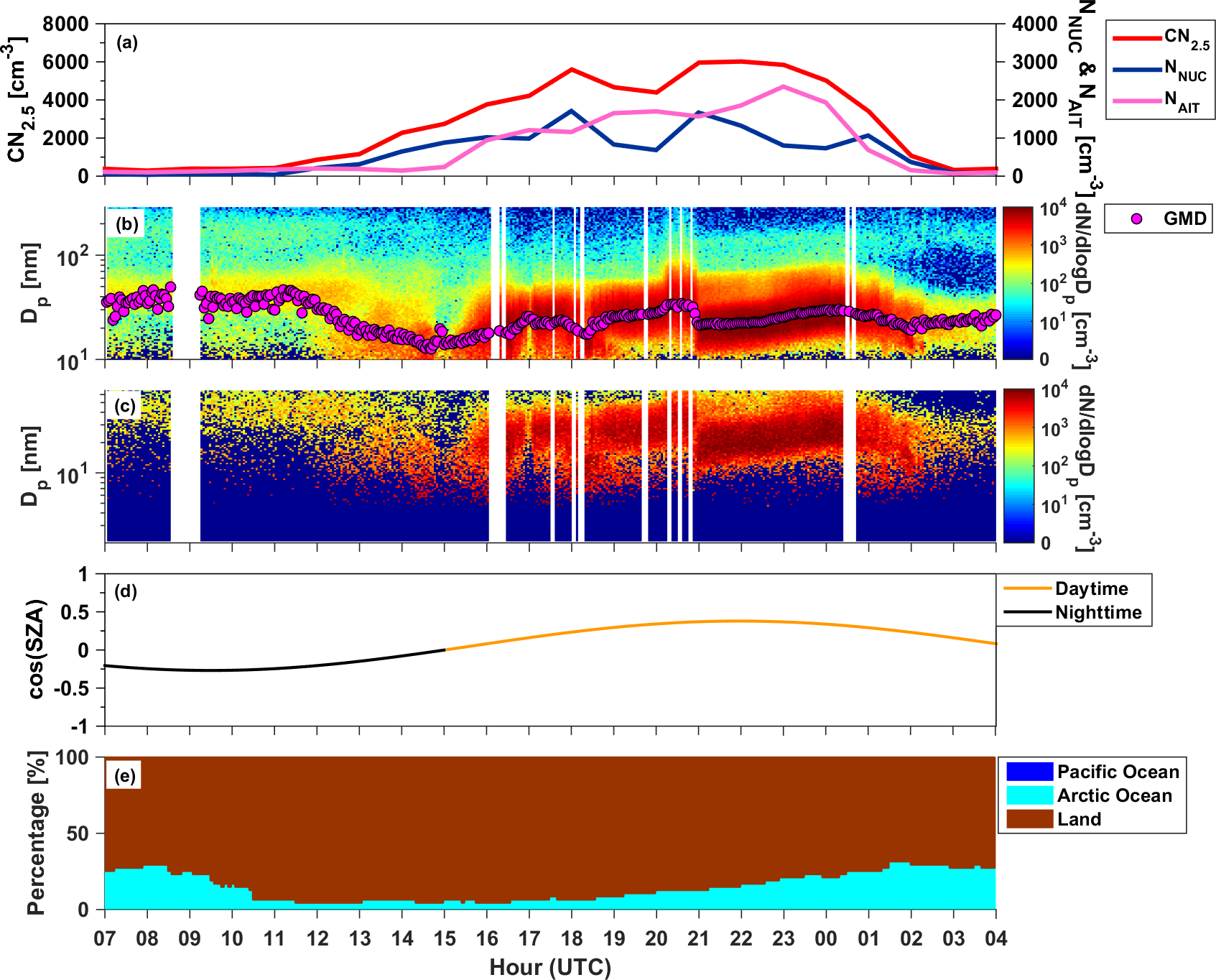Click the '18' hour tick label
The width and height of the screenshot is (1216, 980).
[572, 938]
